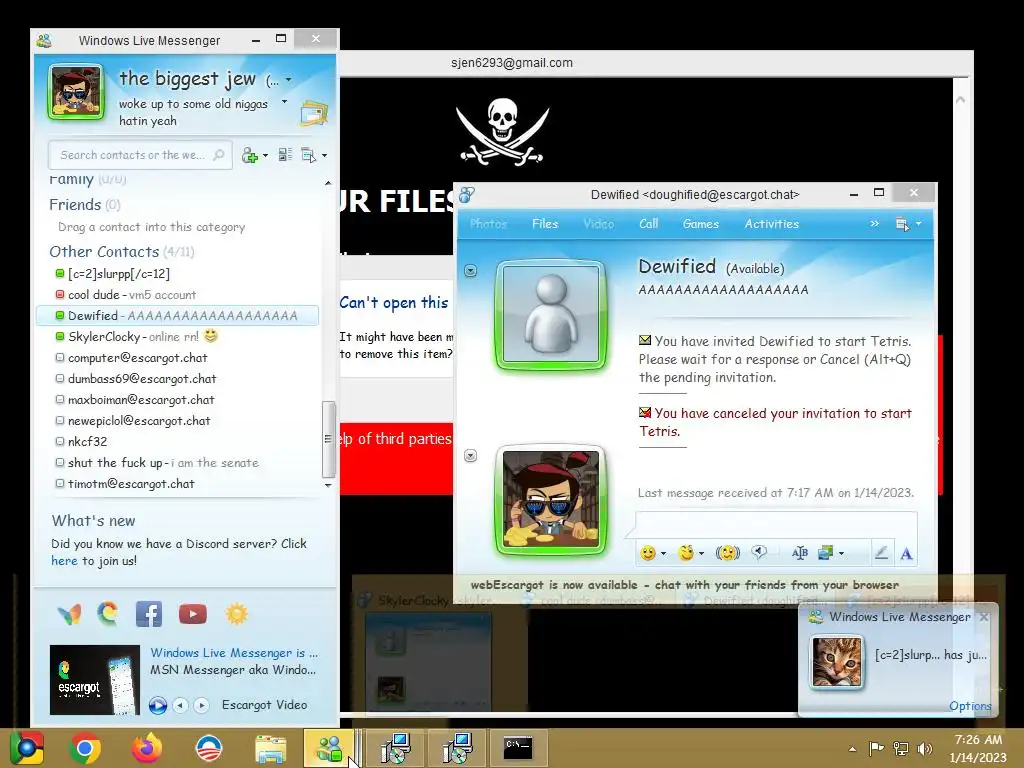Click your own display picture in Messenger
Image resolution: width=1024 pixels, height=768 pixels.
point(76,92)
